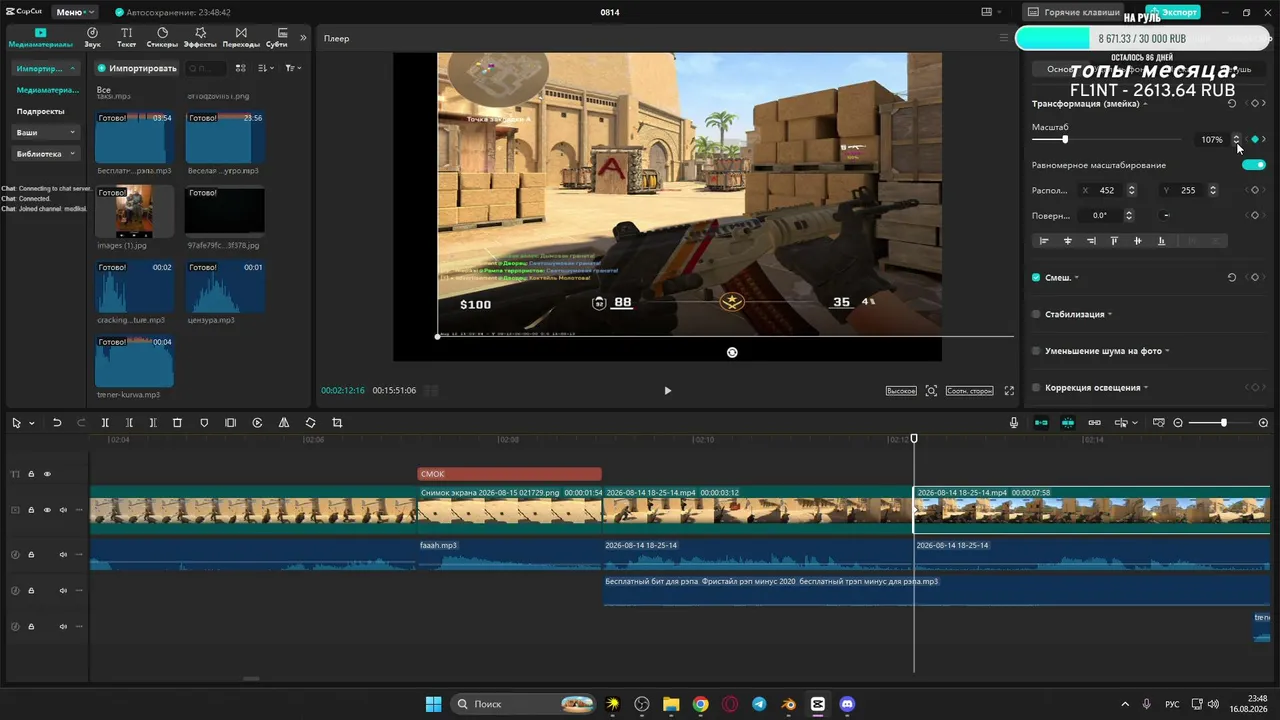Switch to the Эффекты tab
The image size is (1280, 720).
click(x=200, y=38)
